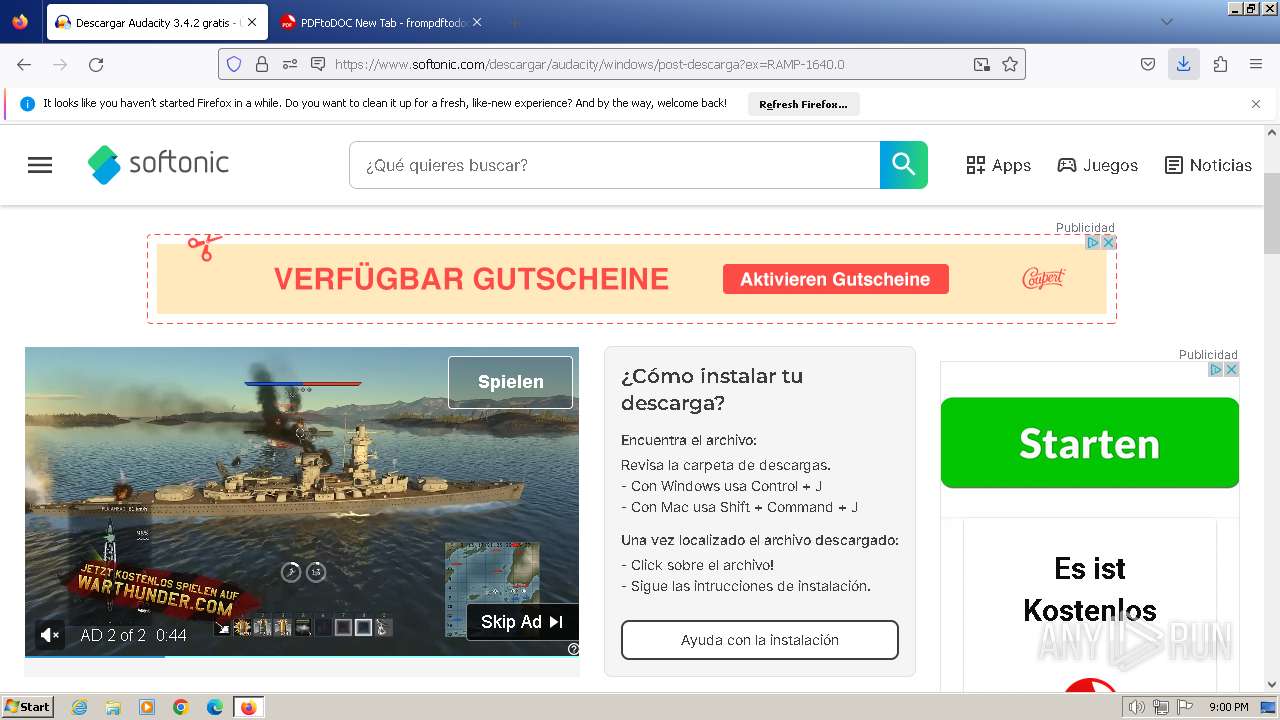
Task: Focus the ¿Qué quieres buscar? search field
Action: point(614,165)
